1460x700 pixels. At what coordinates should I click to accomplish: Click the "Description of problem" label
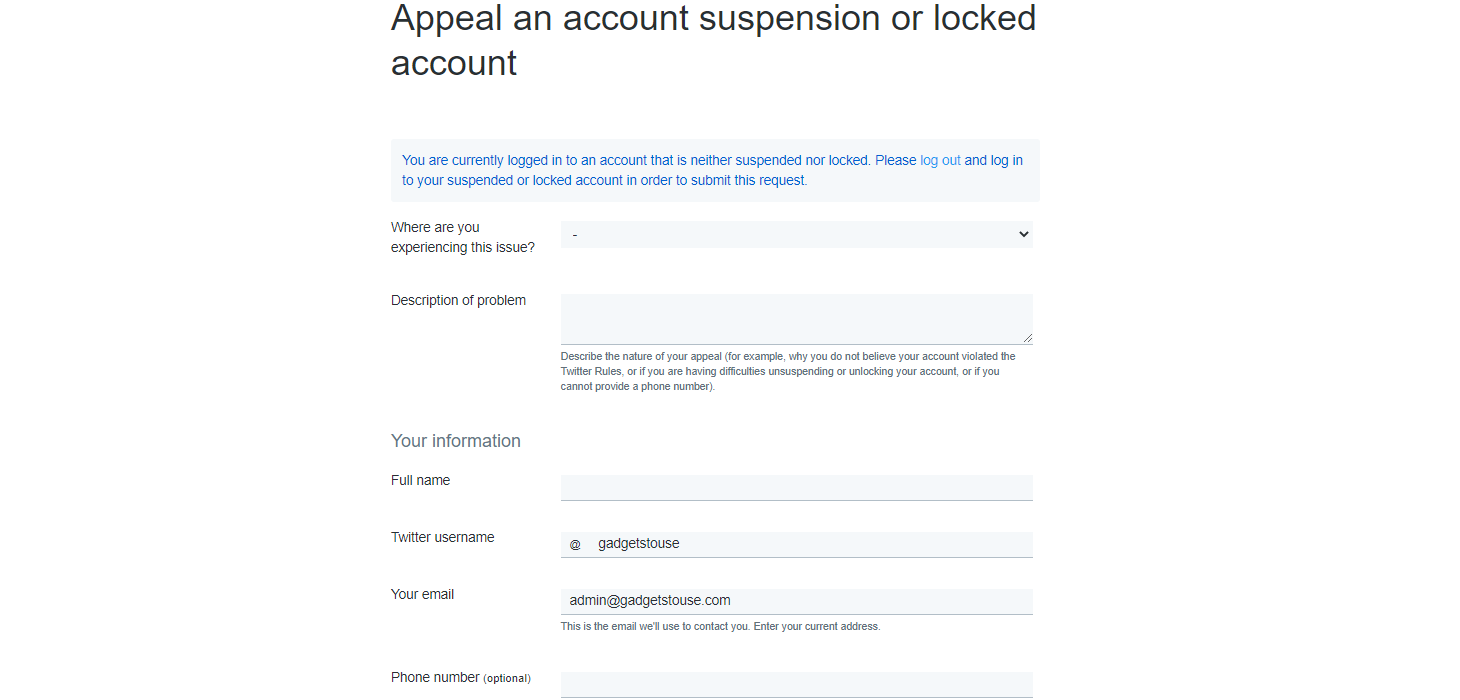458,300
